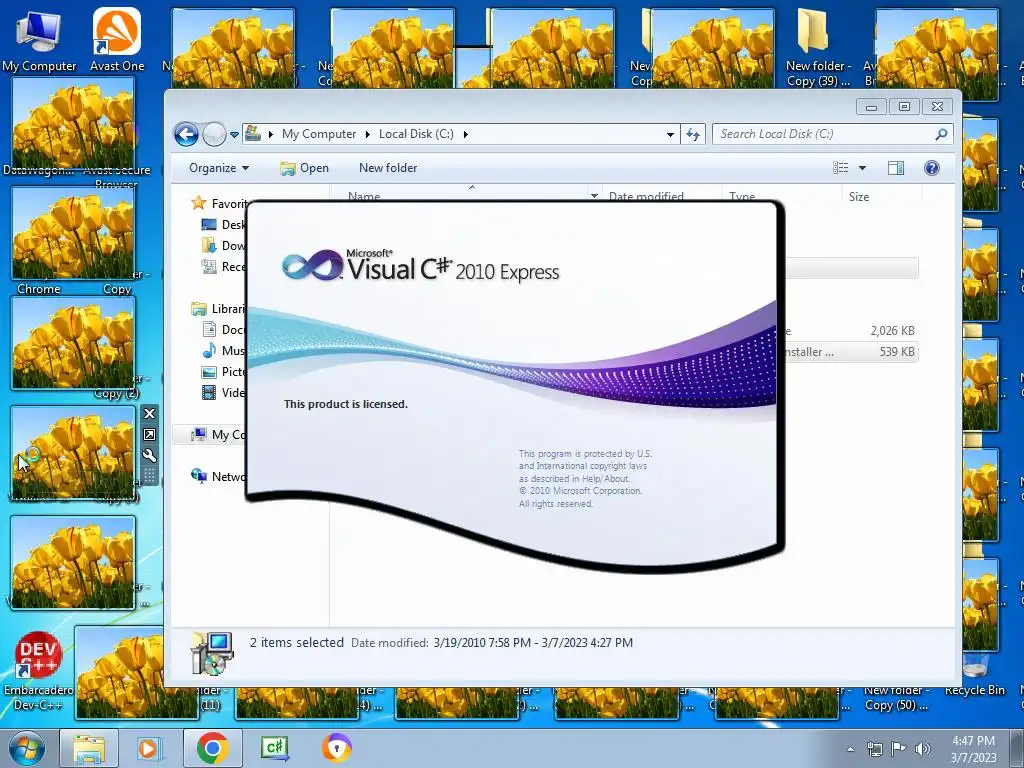
Task: Toggle the preview pane button
Action: (896, 168)
